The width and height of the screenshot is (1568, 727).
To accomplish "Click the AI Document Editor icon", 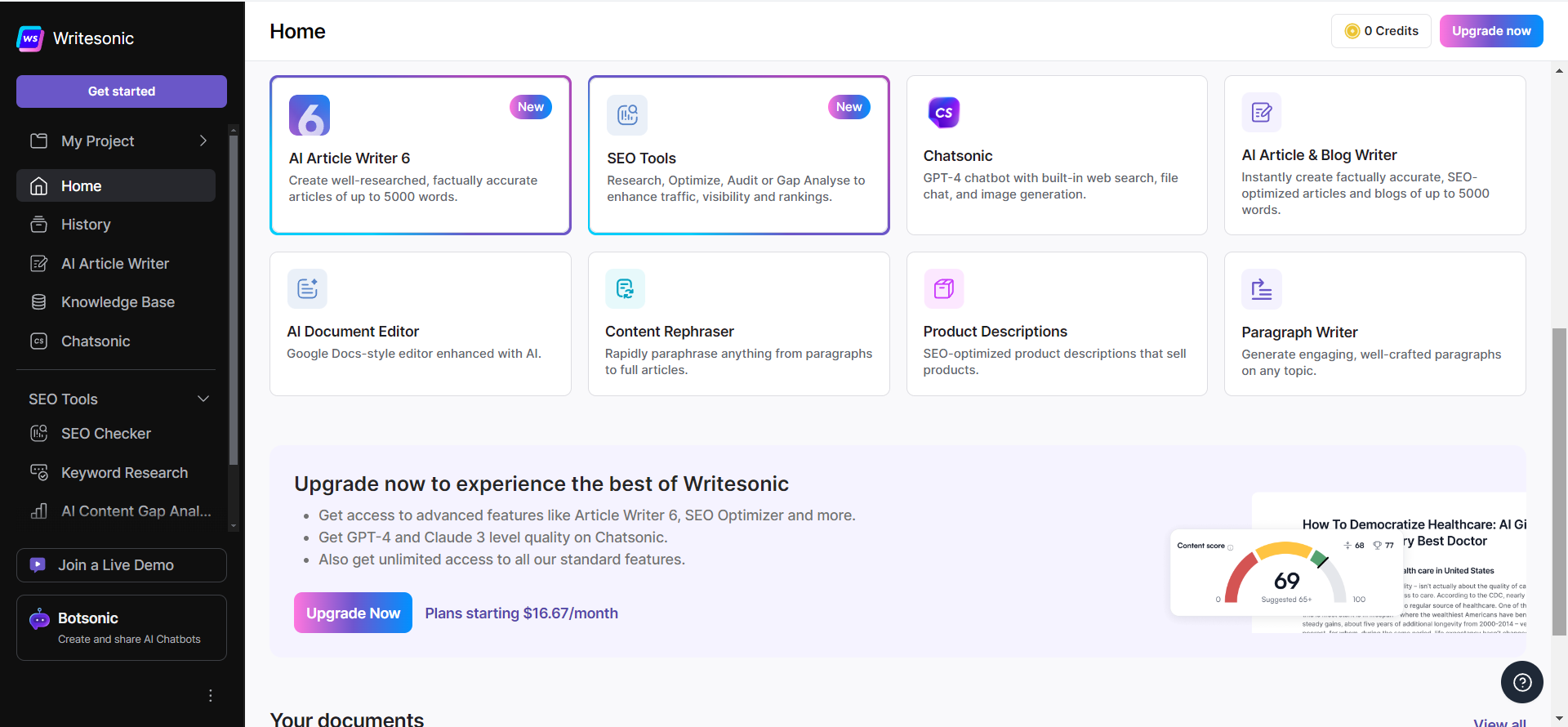I will pyautogui.click(x=307, y=288).
